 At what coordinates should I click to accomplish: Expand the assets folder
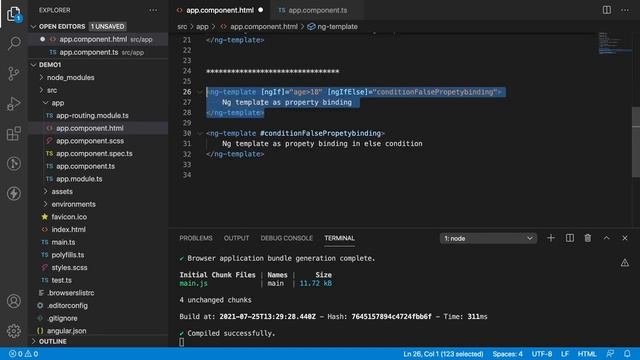click(x=45, y=191)
